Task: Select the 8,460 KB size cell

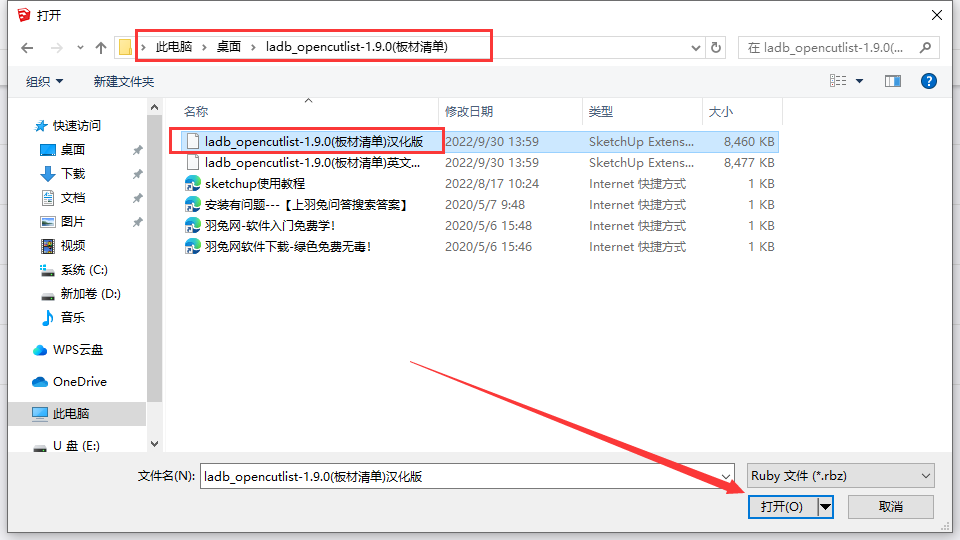Action: (x=749, y=141)
